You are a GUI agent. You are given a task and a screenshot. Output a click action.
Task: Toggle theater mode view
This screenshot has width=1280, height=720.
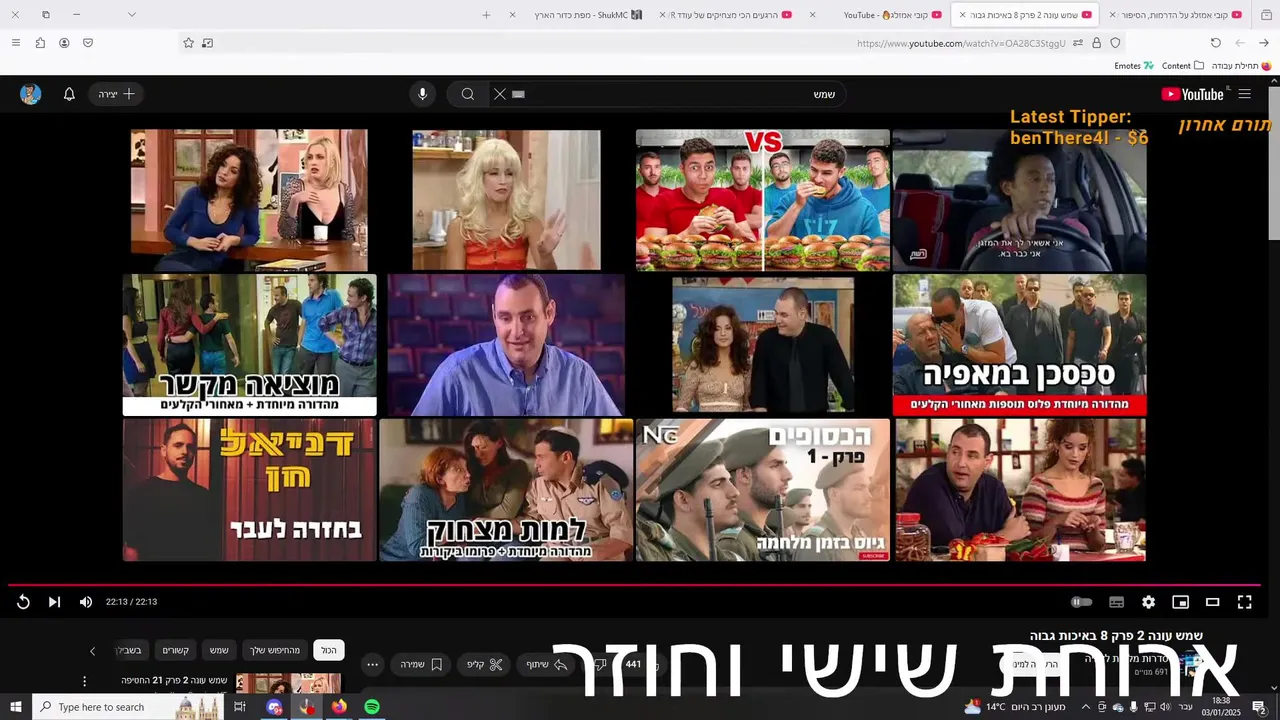tap(1213, 602)
